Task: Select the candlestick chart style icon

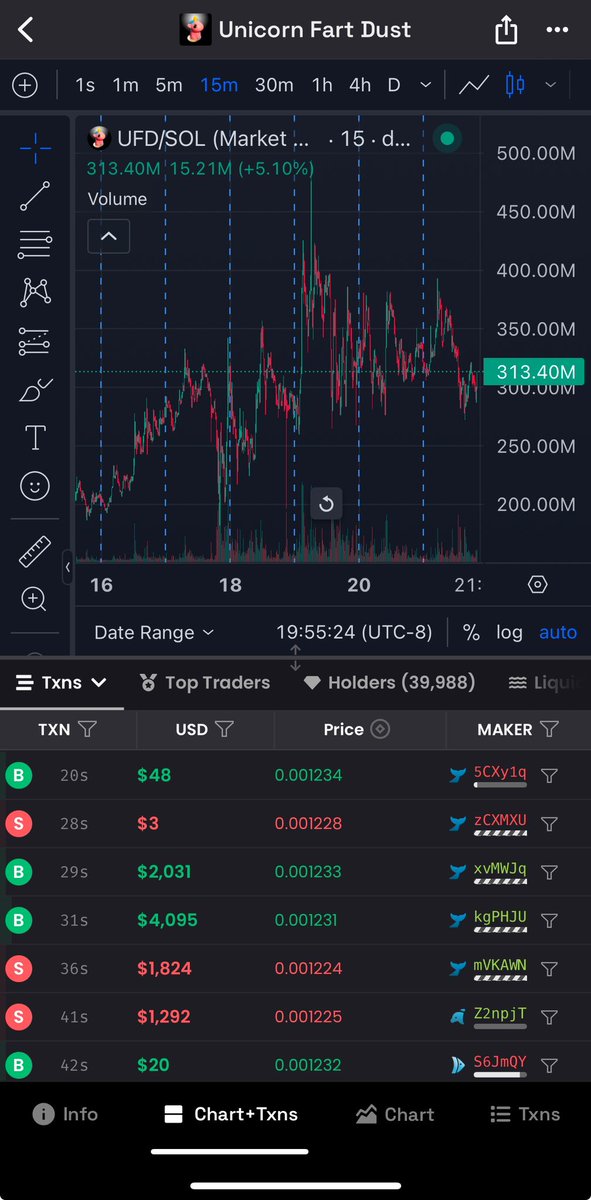Action: [515, 85]
